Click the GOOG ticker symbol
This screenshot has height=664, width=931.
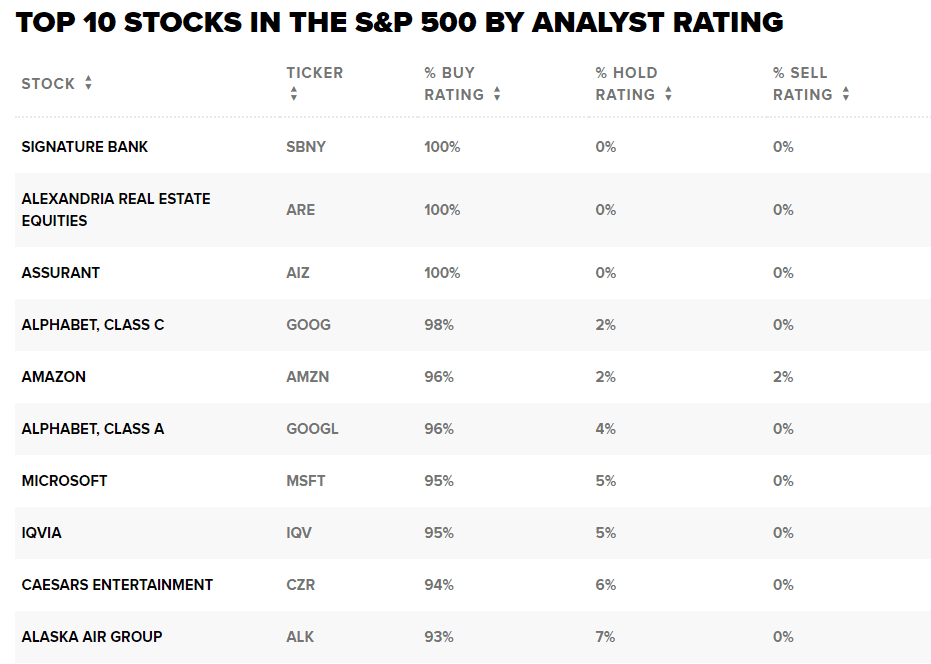[308, 325]
